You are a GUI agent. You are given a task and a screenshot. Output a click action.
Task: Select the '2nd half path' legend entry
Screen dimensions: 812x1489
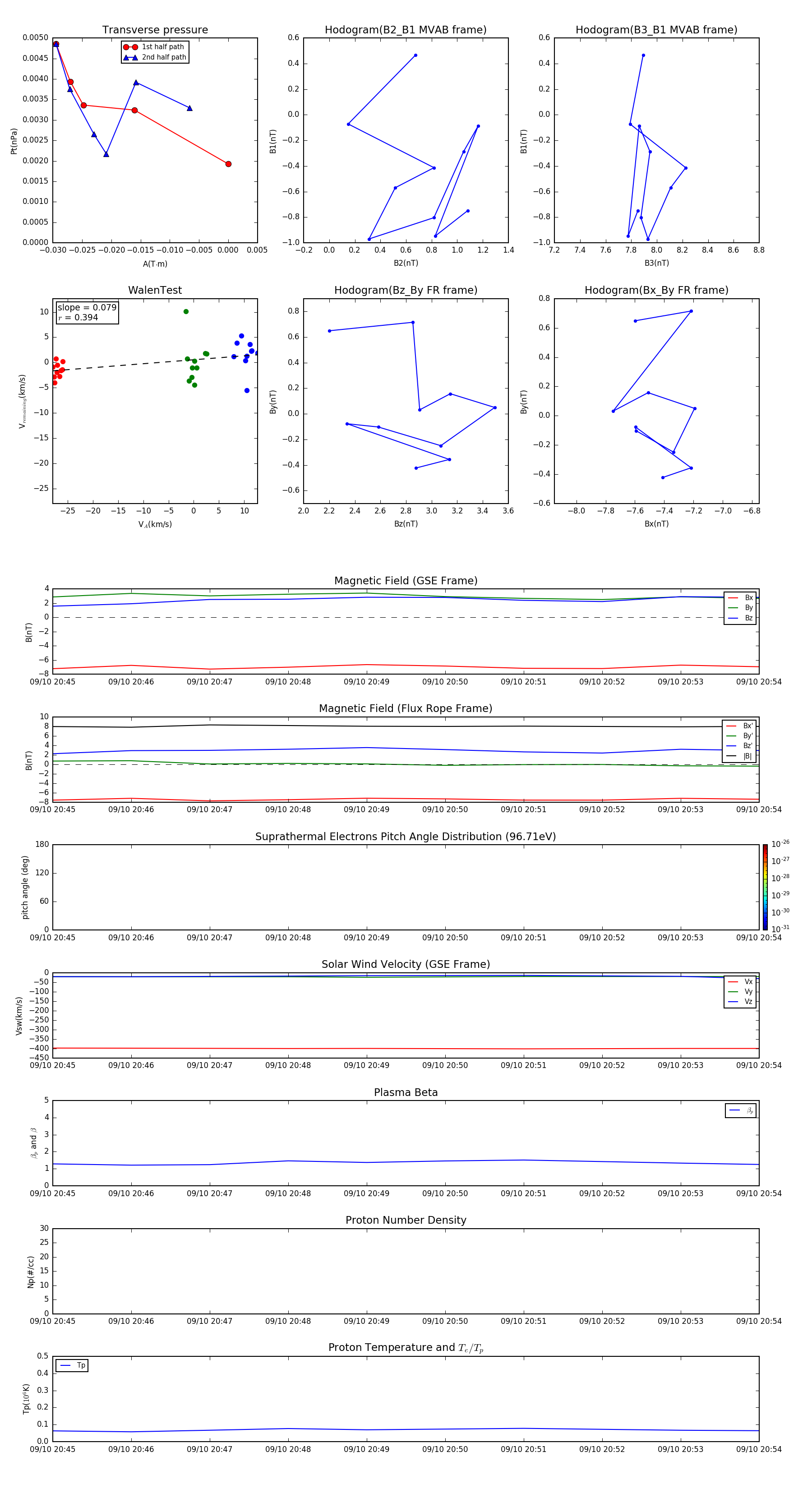[154, 57]
